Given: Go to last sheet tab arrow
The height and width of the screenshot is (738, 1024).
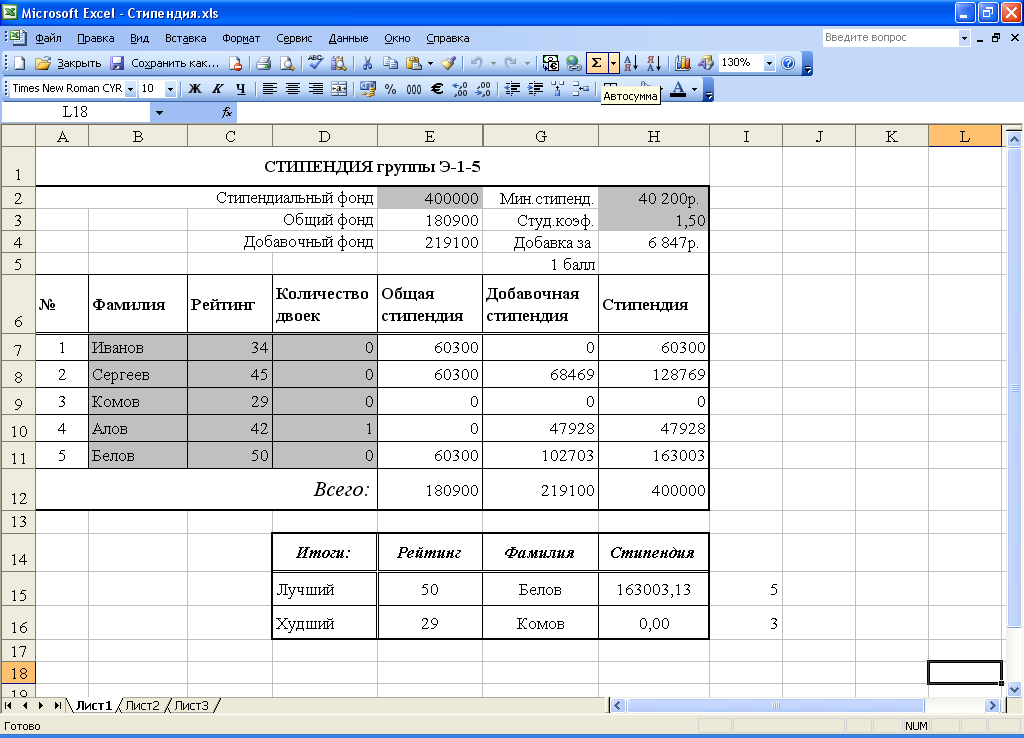Looking at the screenshot, I should point(57,705).
